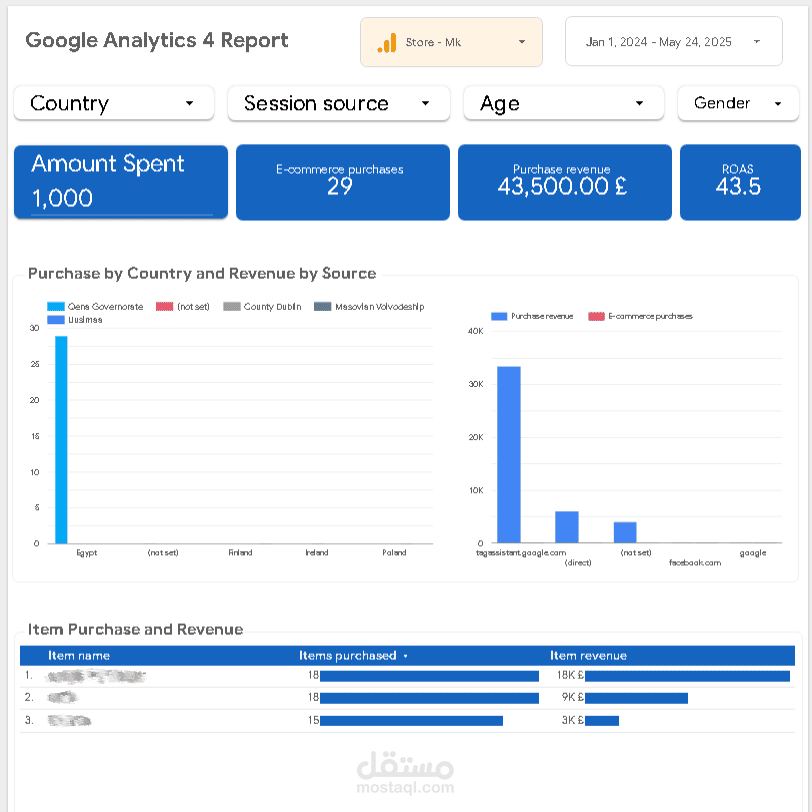Click the Purchase by Country and Revenue by Source heading
This screenshot has height=812, width=812.
point(202,273)
